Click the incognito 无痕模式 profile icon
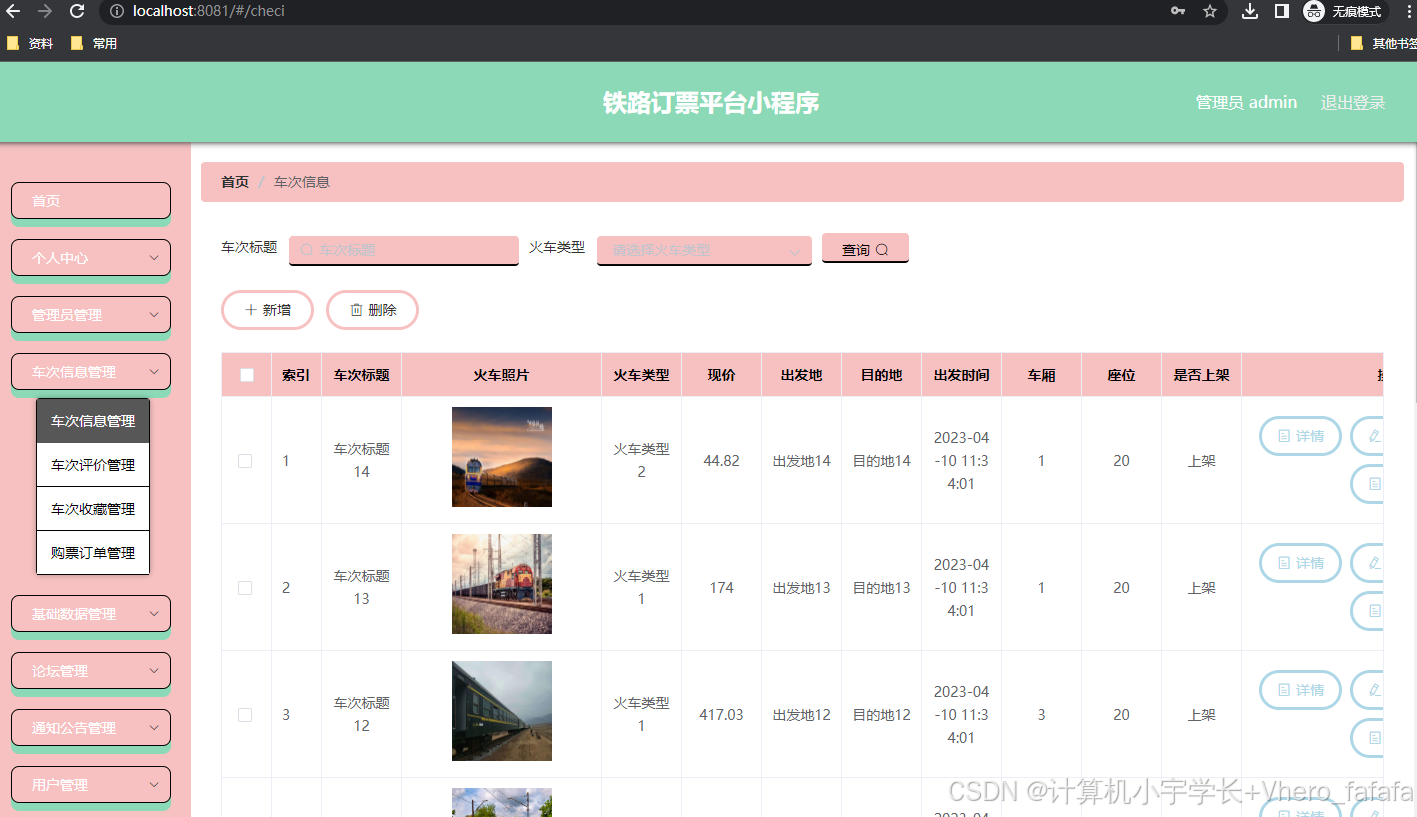This screenshot has width=1417, height=817. click(1345, 11)
